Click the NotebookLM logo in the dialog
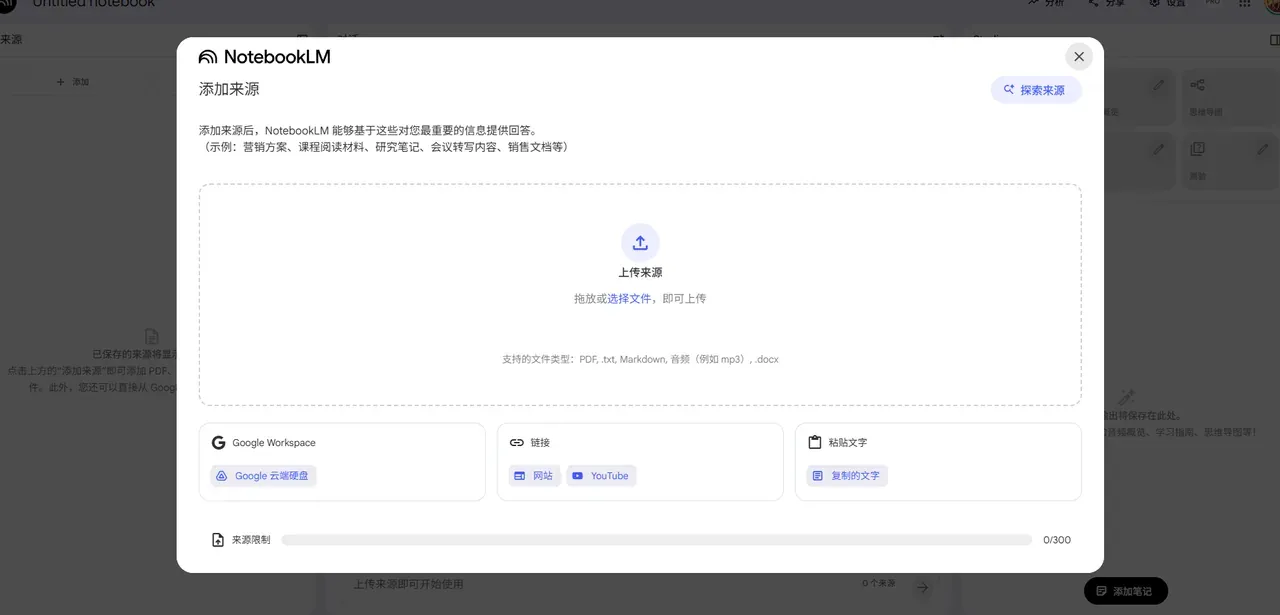The width and height of the screenshot is (1280, 615). [264, 57]
